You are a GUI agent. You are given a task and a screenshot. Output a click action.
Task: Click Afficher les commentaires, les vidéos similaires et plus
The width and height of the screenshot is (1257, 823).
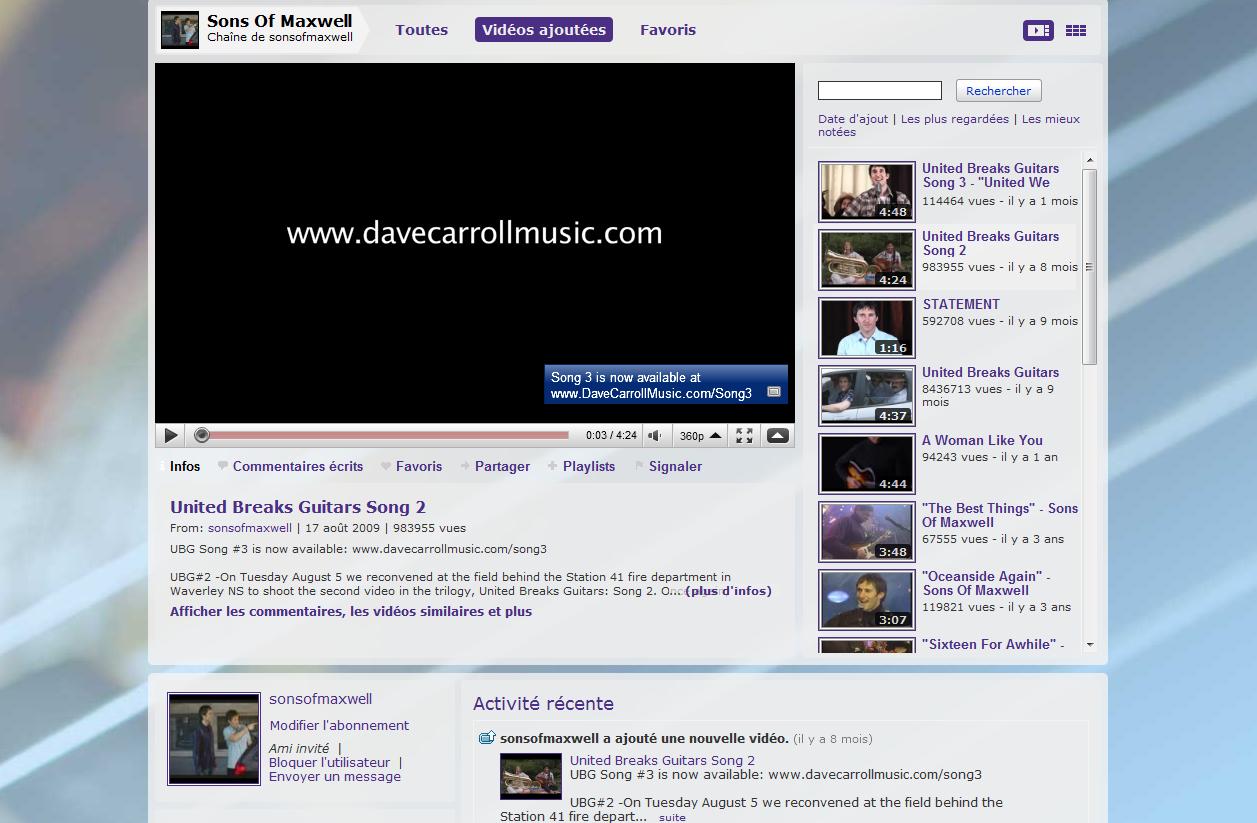point(351,611)
